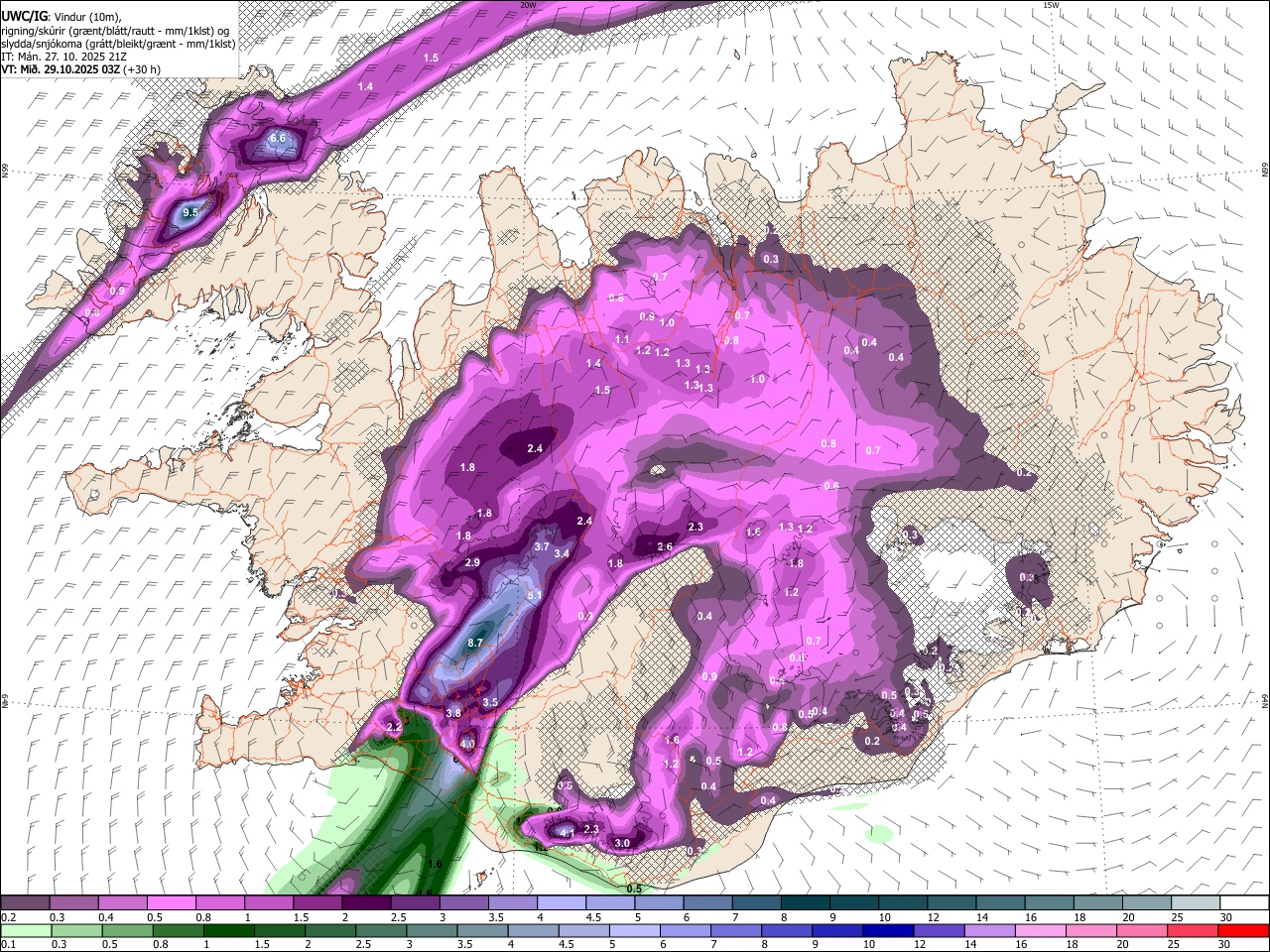Click the 'slydda/snjókoma (grátt/bleikt/grænt' description line
The height and width of the screenshot is (952, 1270).
(118, 44)
